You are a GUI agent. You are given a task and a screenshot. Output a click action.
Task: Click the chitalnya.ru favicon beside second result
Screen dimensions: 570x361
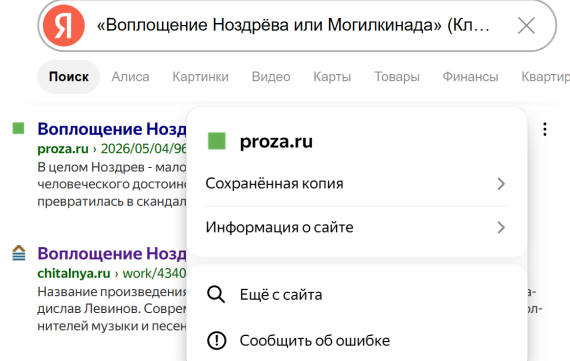click(x=19, y=253)
